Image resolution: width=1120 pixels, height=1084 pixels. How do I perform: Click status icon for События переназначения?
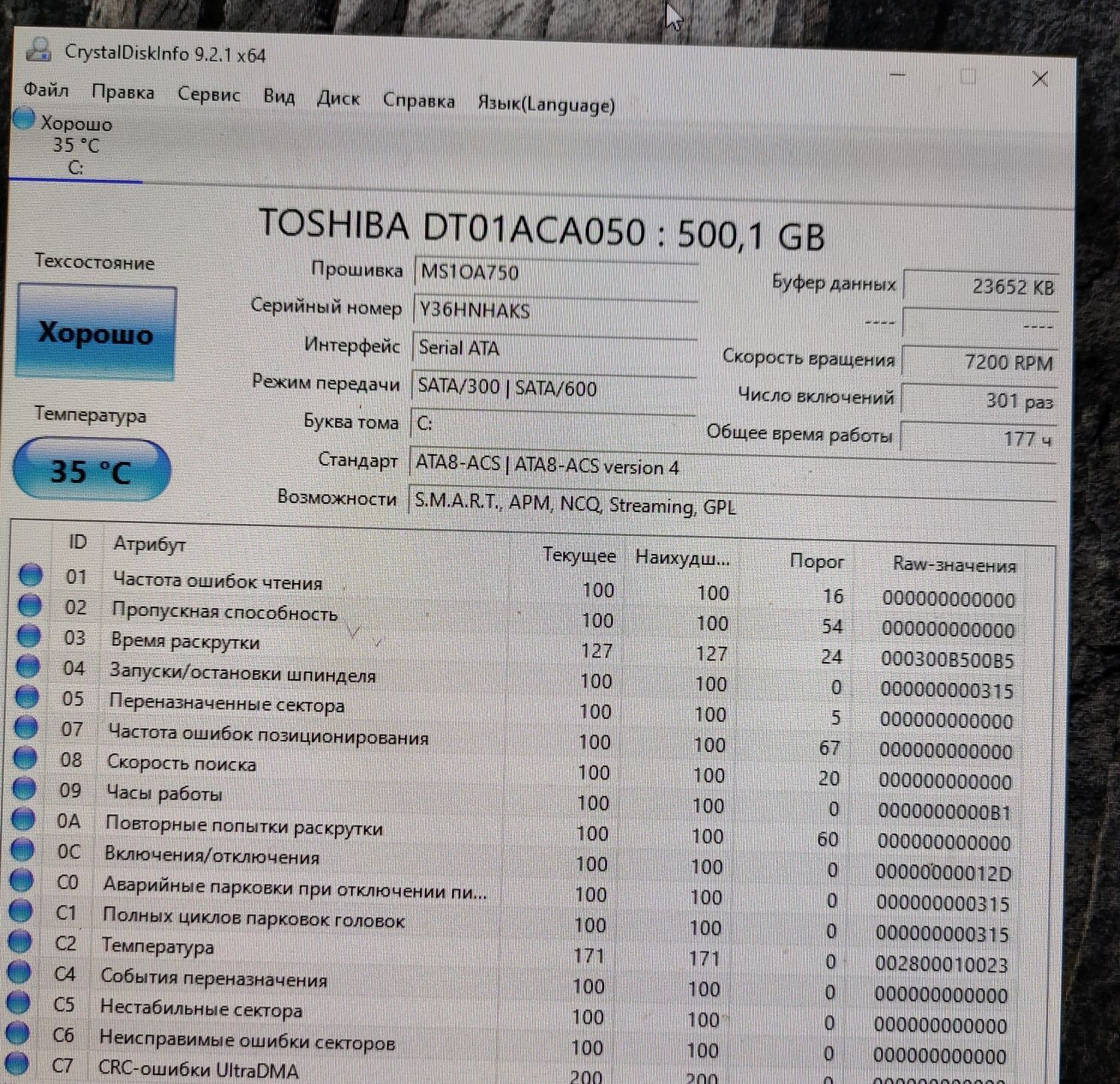pos(19,972)
